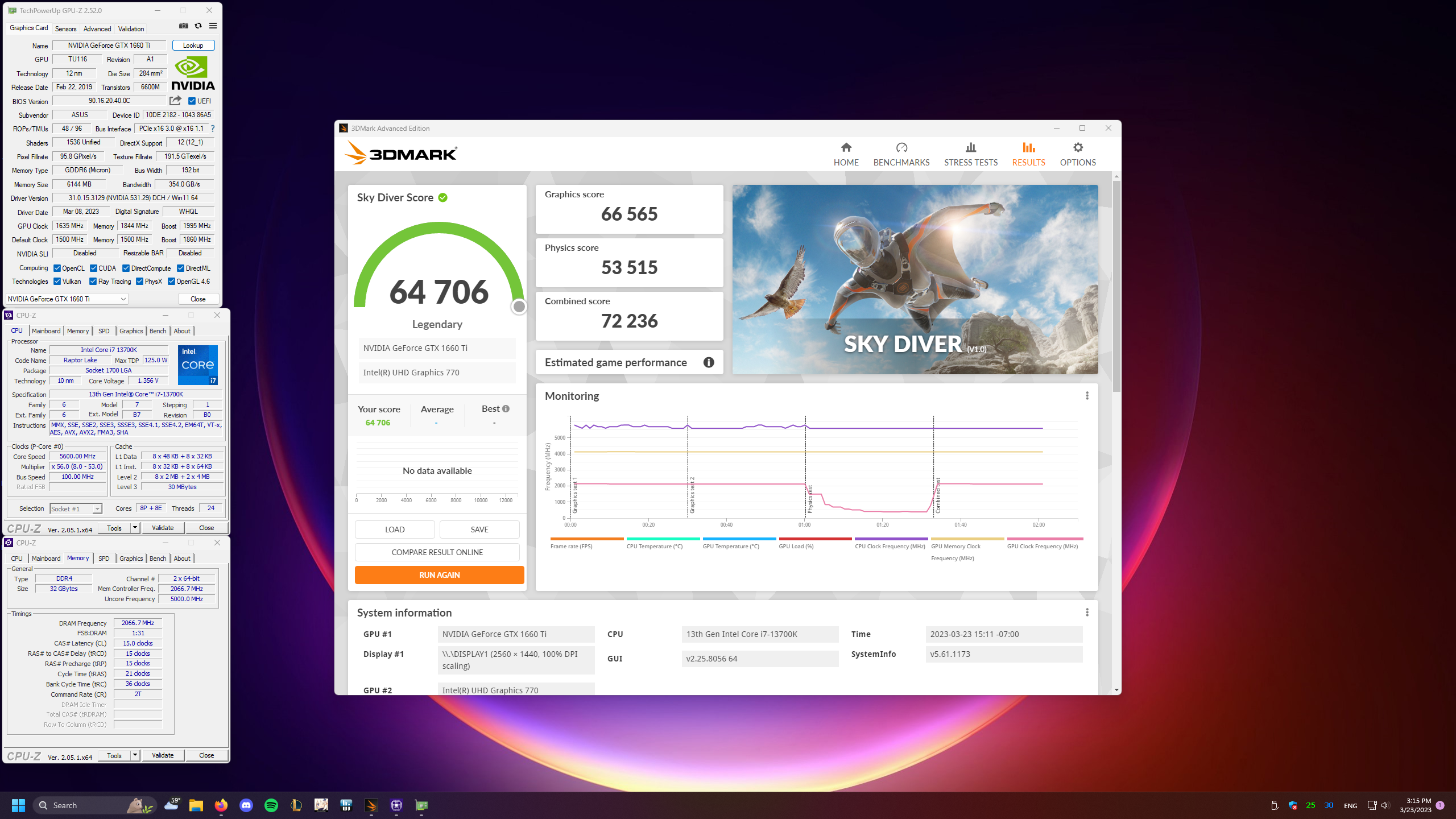Open GPU-Z hamburger menu icon
The height and width of the screenshot is (819, 1456).
click(x=213, y=26)
